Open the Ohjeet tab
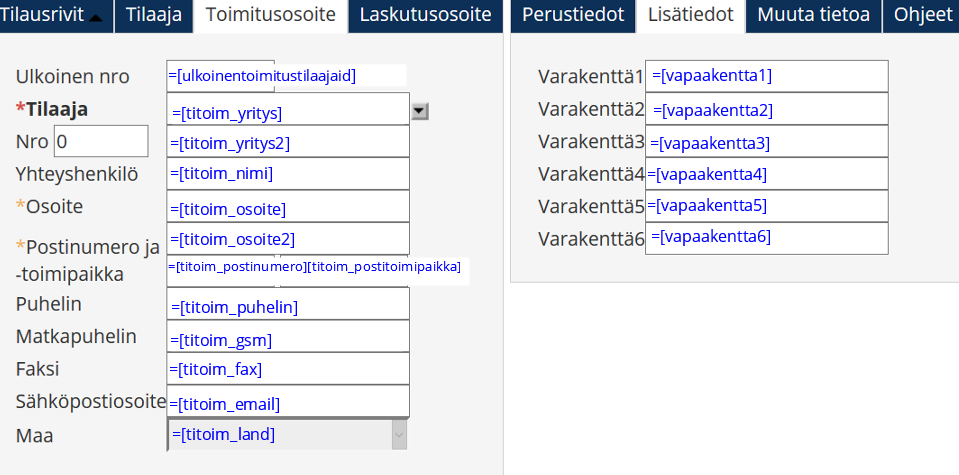The width and height of the screenshot is (959, 475). [923, 15]
